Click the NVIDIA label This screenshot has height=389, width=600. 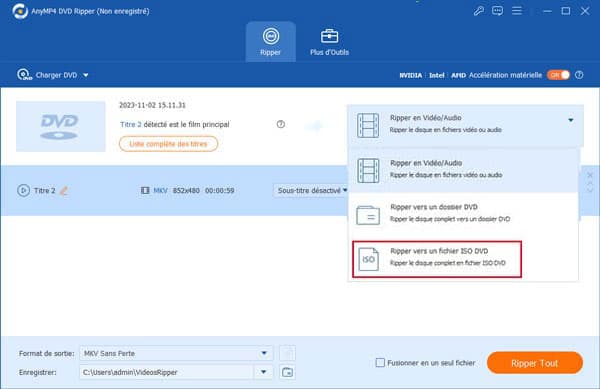click(x=411, y=75)
